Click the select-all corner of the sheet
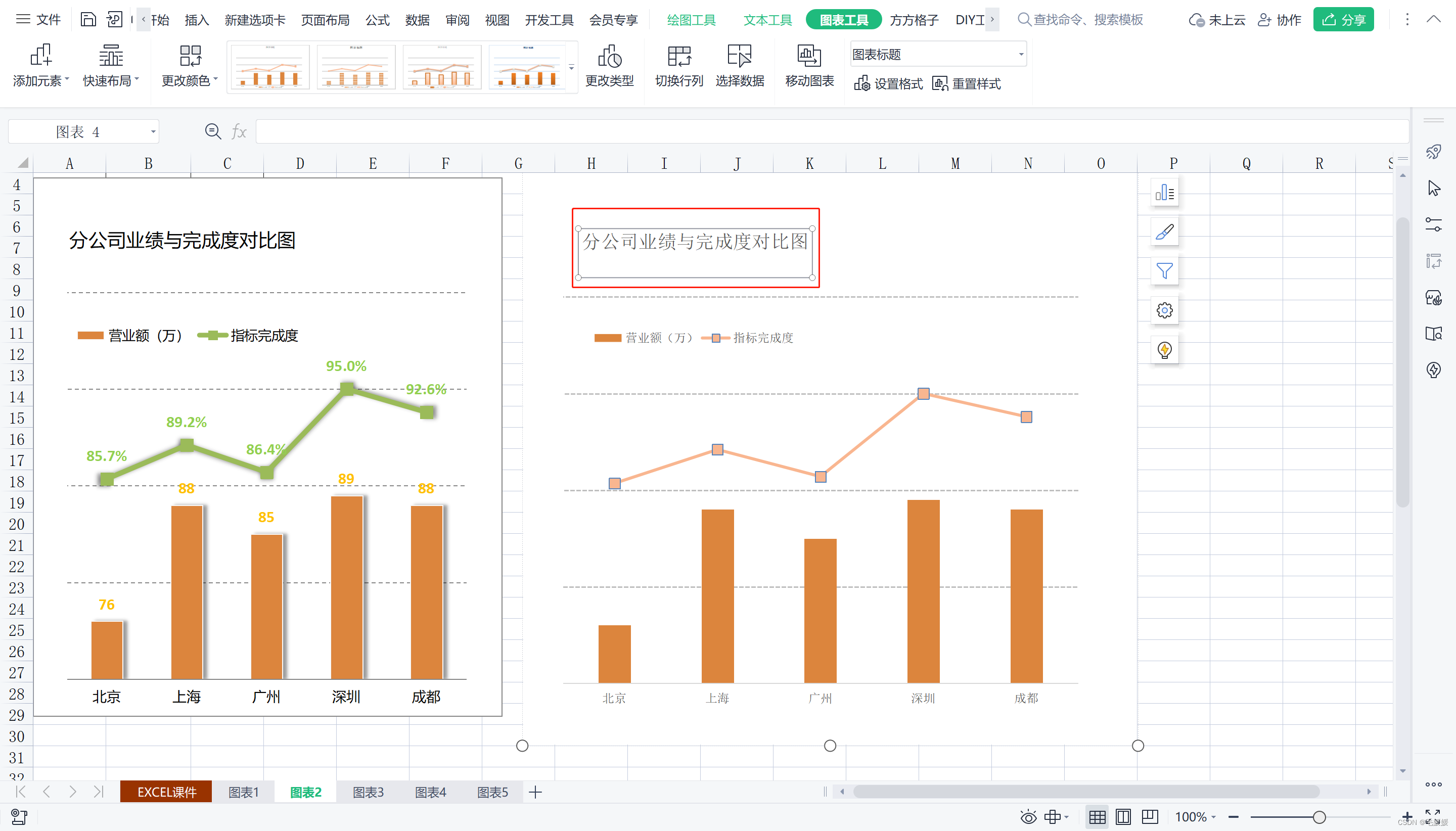Image resolution: width=1456 pixels, height=831 pixels. coord(22,163)
